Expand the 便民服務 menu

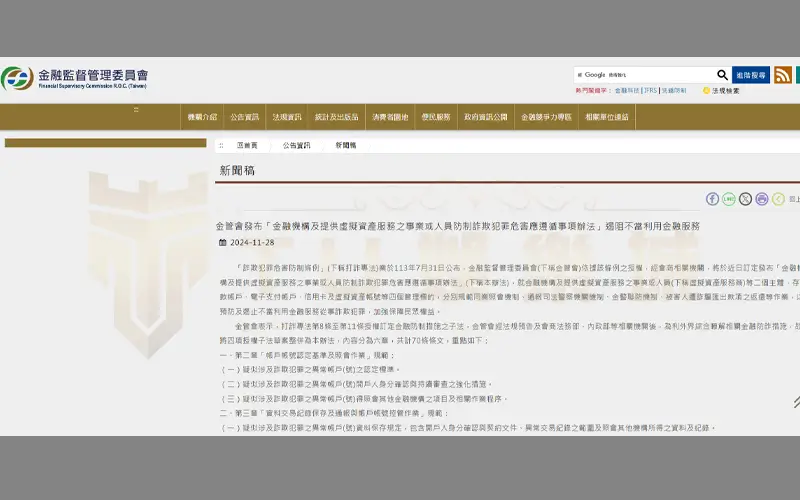click(435, 117)
